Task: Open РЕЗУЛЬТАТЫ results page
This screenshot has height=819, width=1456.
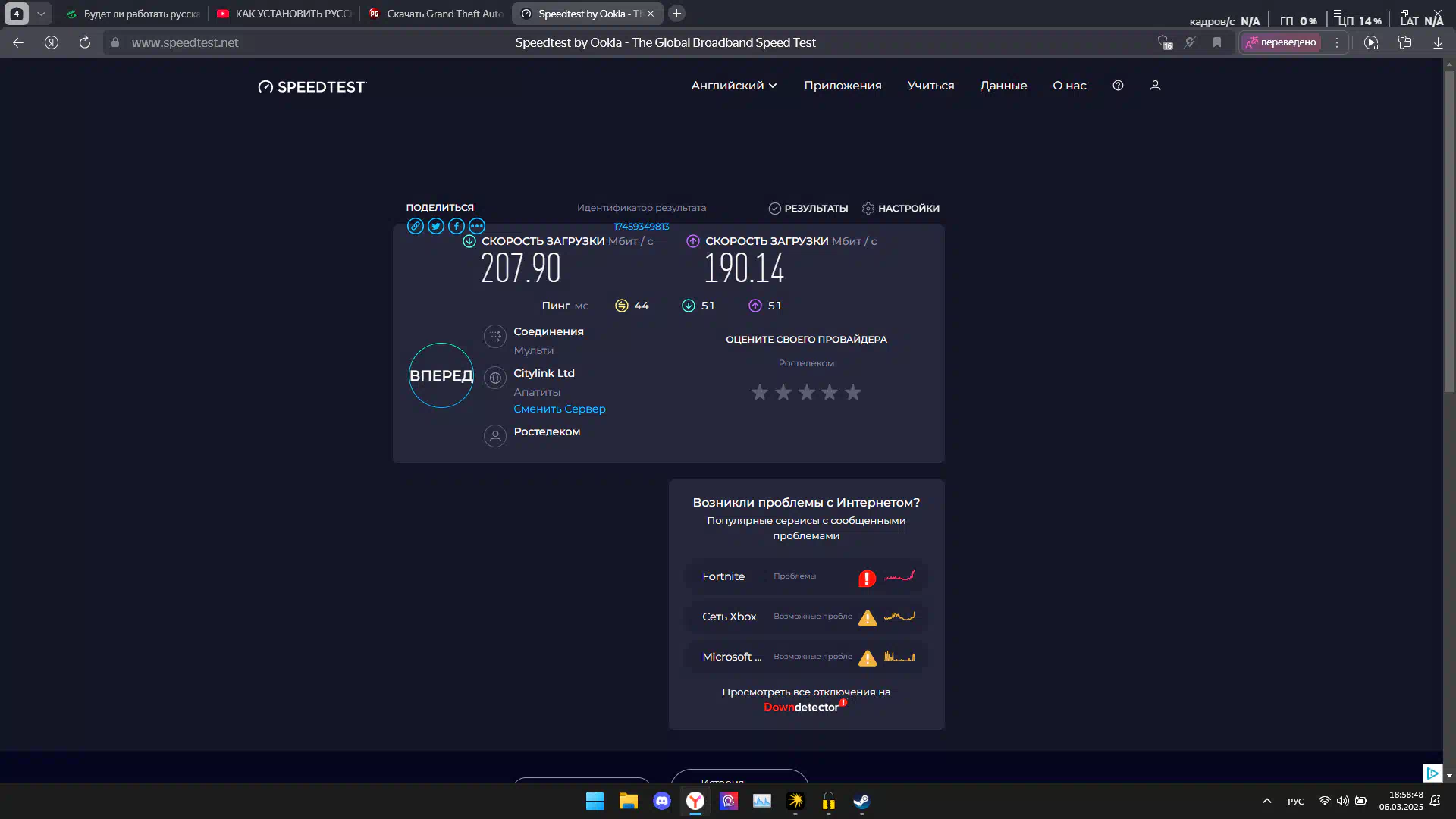Action: click(x=808, y=208)
